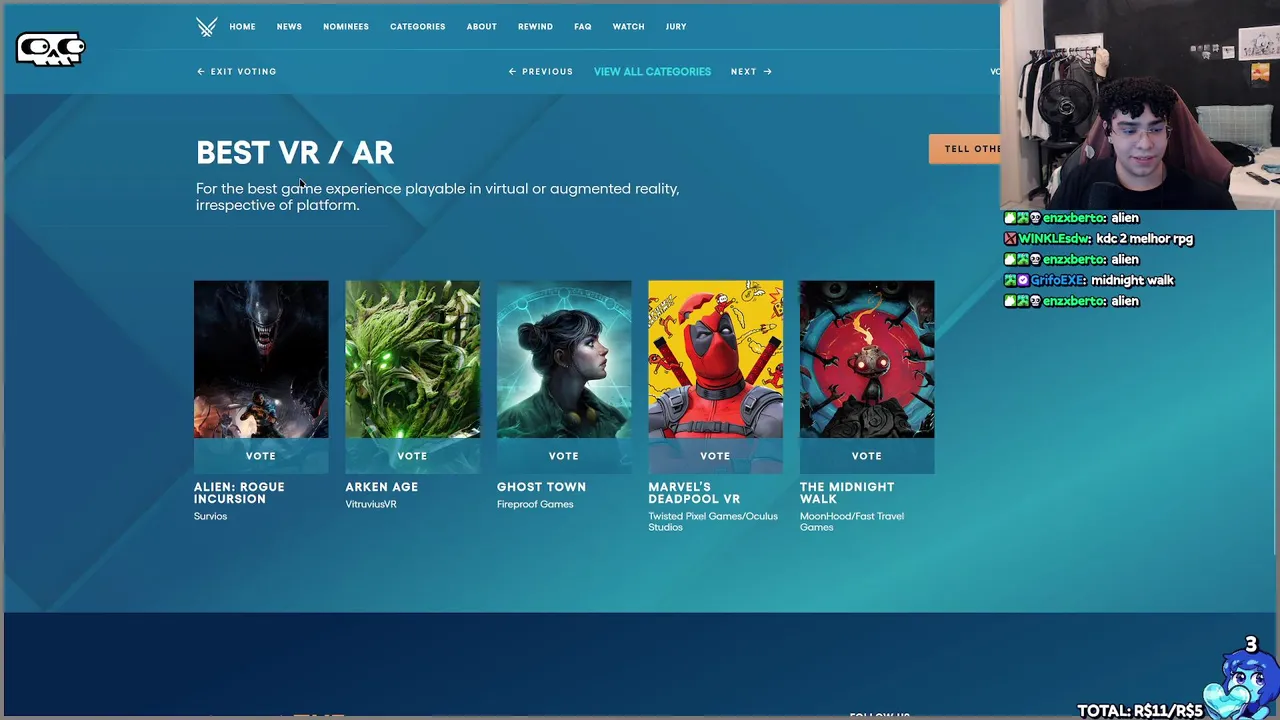Open the HOME menu item
This screenshot has height=720, width=1280.
pos(242,27)
